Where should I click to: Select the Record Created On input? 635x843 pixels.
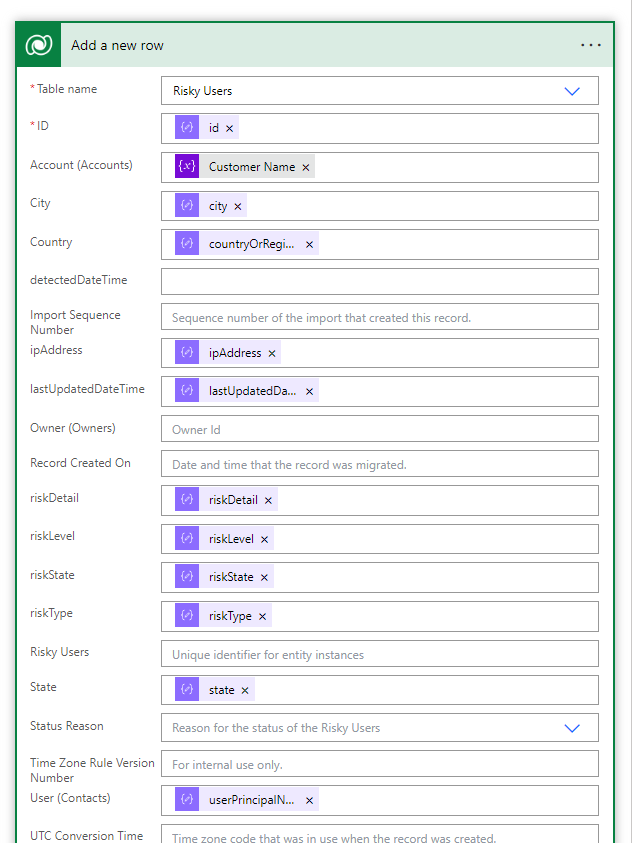[379, 464]
